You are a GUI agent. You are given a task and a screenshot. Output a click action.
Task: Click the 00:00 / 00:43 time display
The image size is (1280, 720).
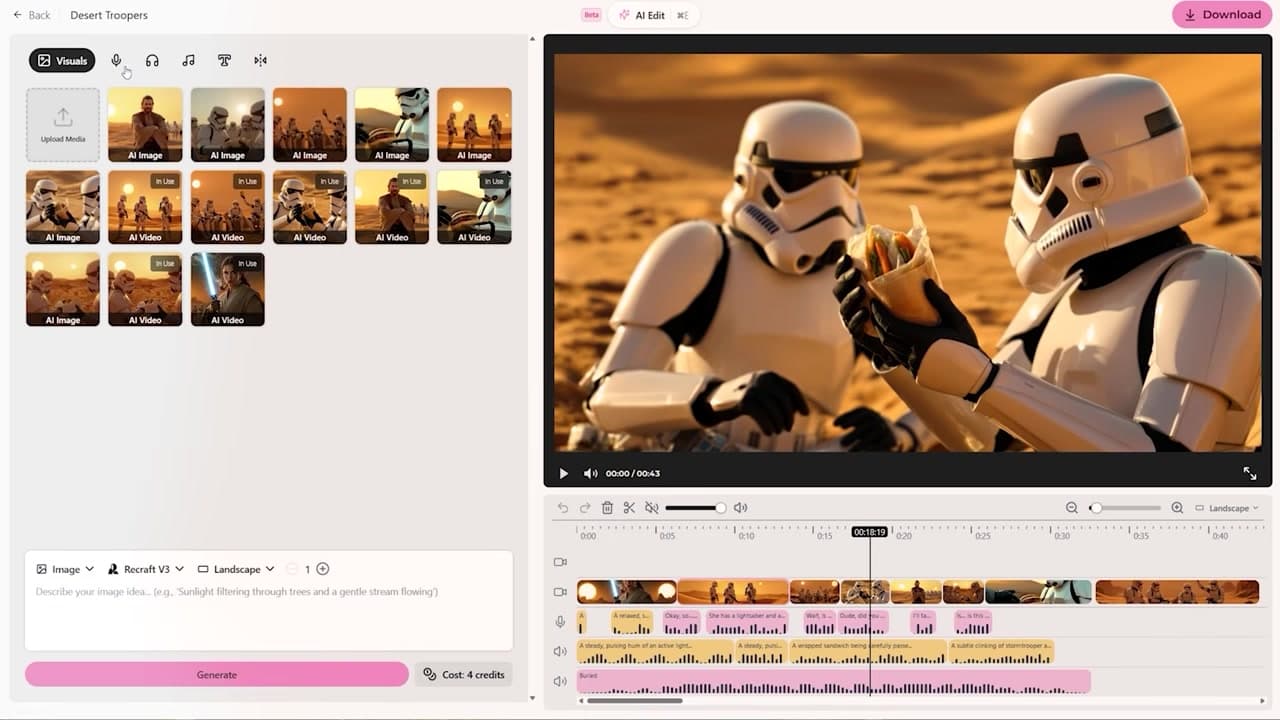633,474
